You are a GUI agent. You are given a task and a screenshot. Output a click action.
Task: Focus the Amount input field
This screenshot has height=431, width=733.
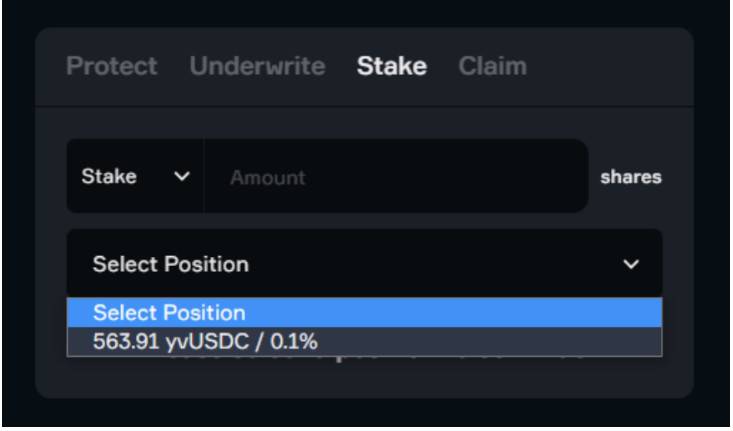[396, 176]
